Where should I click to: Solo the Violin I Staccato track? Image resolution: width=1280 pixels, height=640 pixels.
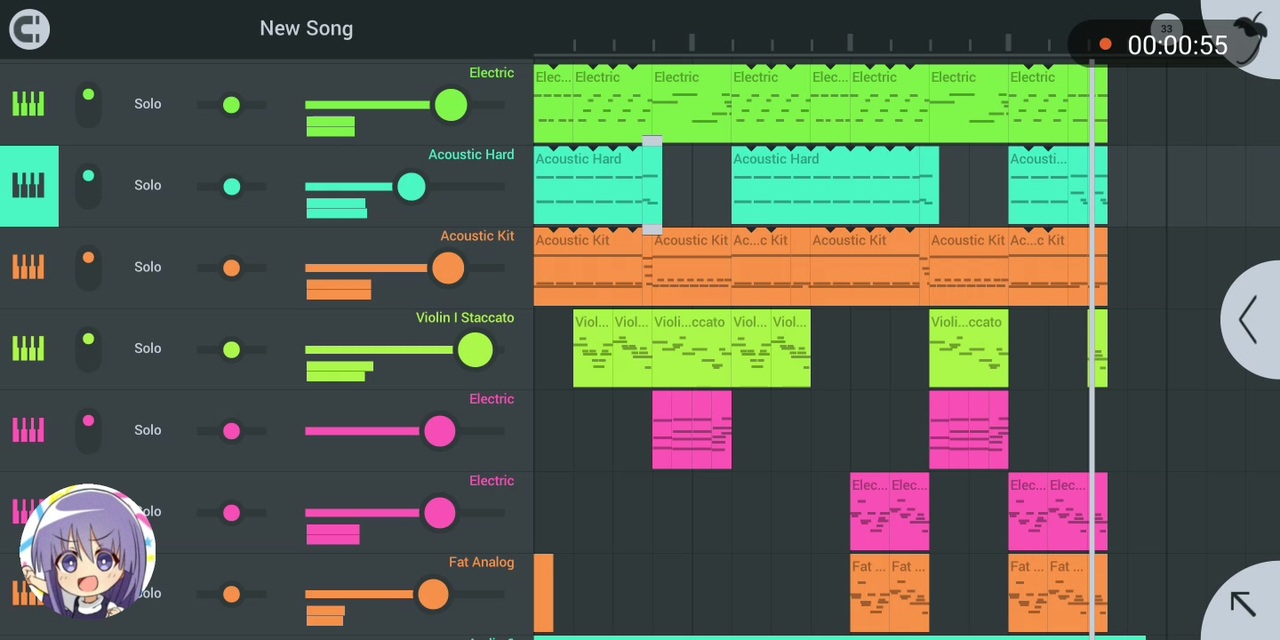pos(148,348)
